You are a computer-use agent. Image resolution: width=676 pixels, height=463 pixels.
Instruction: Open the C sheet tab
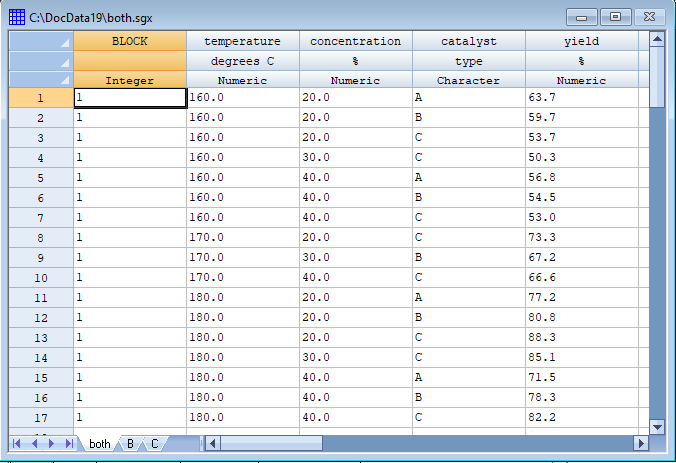tap(155, 443)
